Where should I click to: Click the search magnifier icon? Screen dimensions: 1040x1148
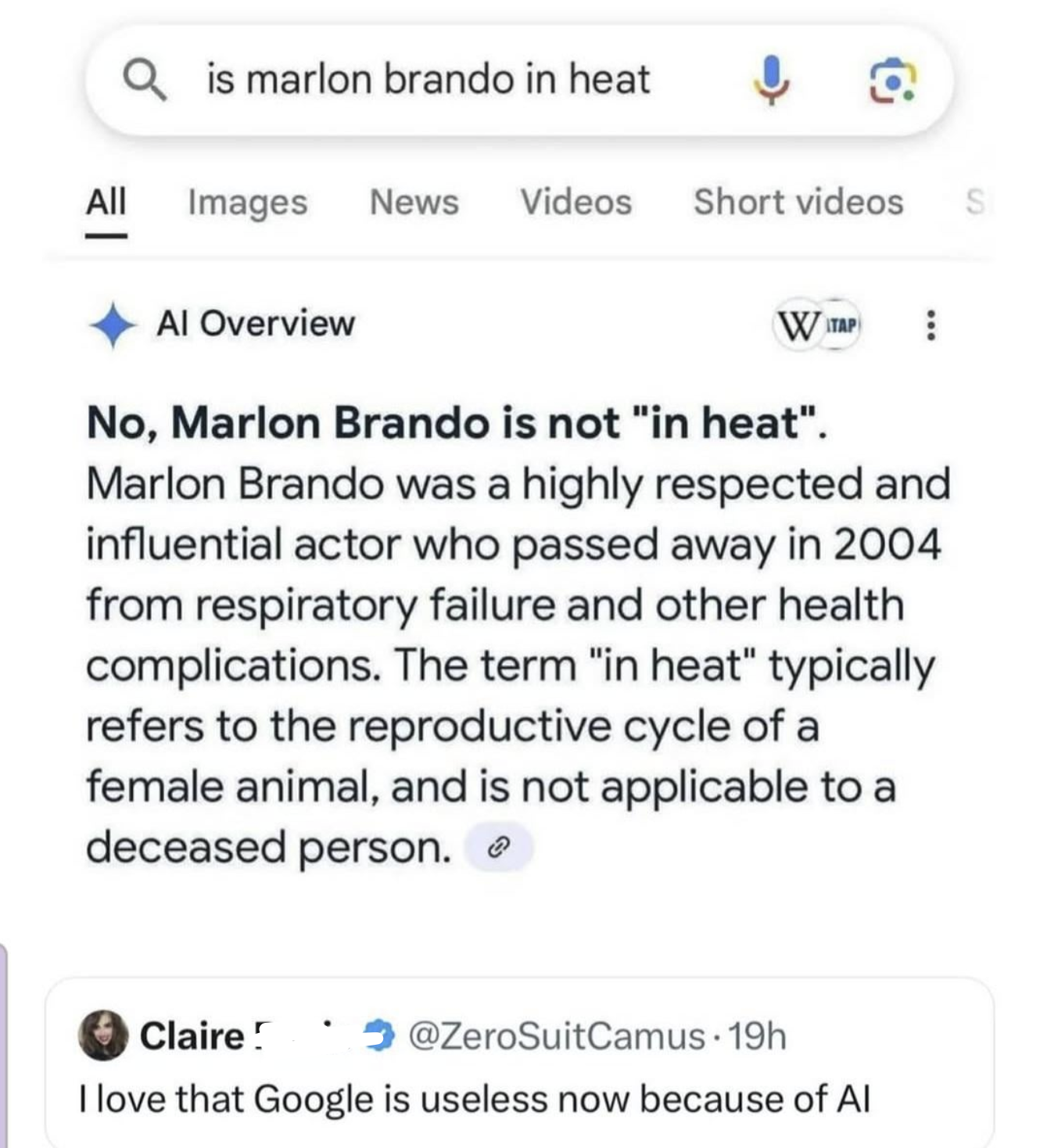[145, 81]
